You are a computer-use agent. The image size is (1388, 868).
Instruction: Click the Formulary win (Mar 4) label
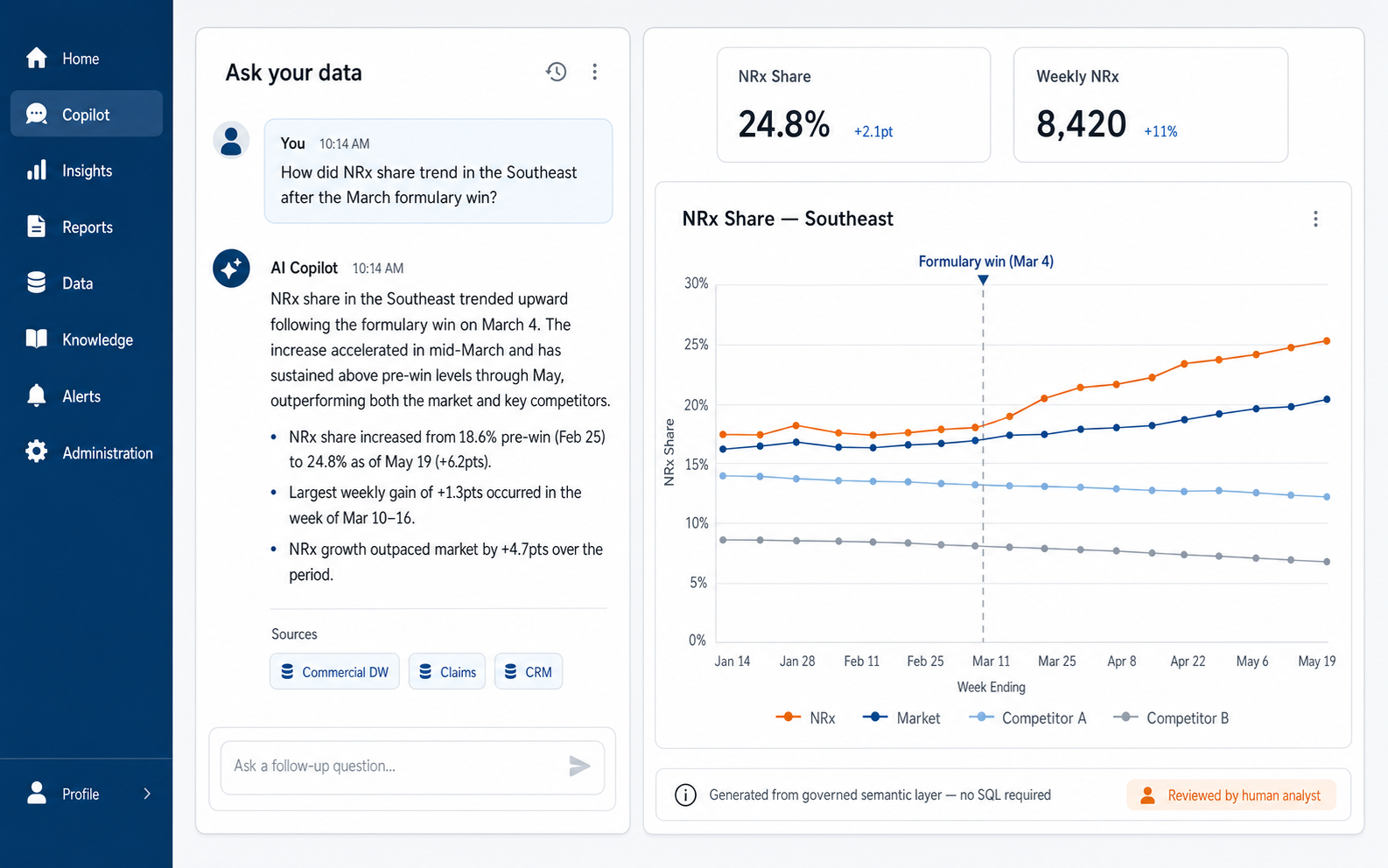pos(985,262)
